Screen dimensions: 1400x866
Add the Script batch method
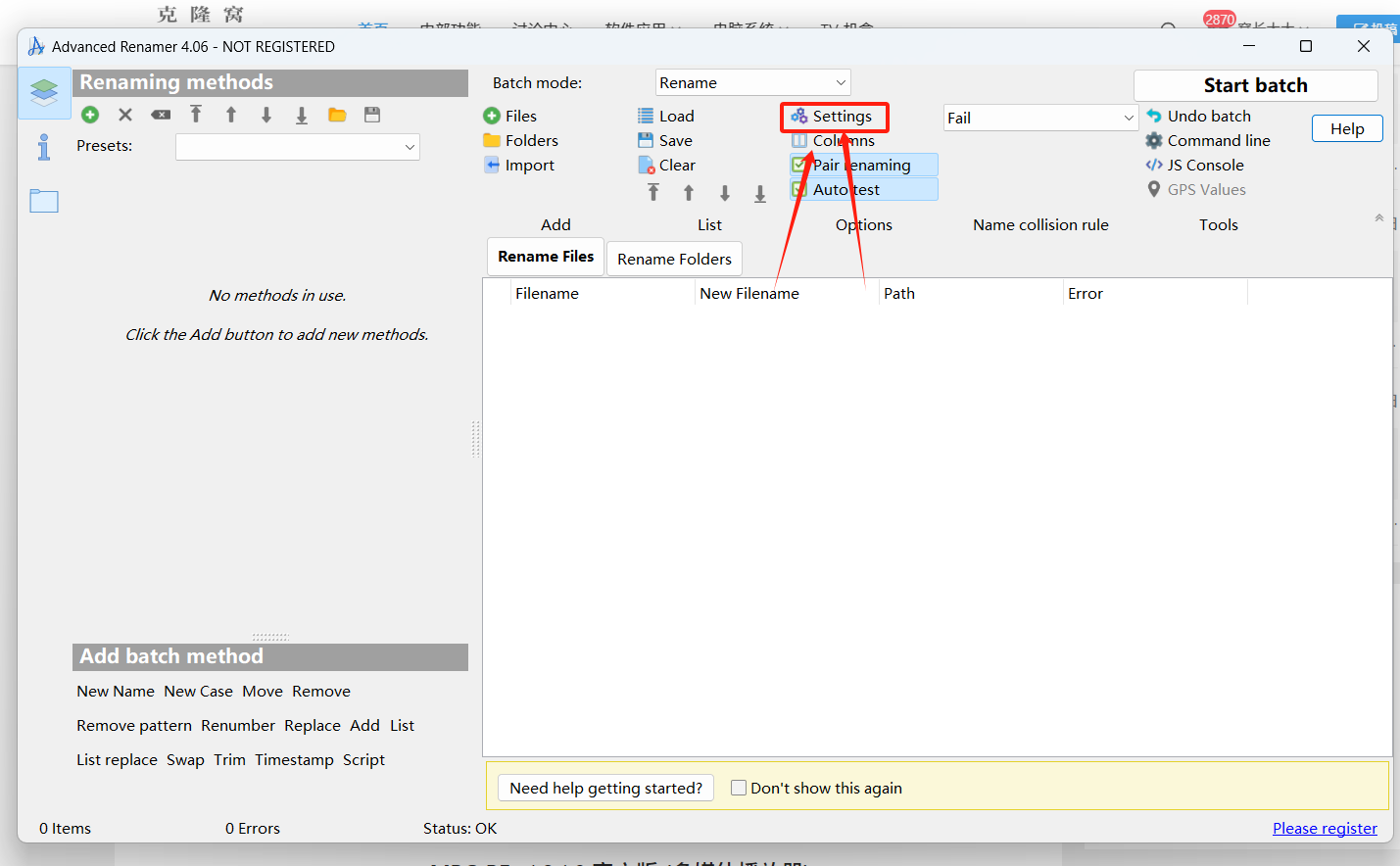pyautogui.click(x=363, y=759)
